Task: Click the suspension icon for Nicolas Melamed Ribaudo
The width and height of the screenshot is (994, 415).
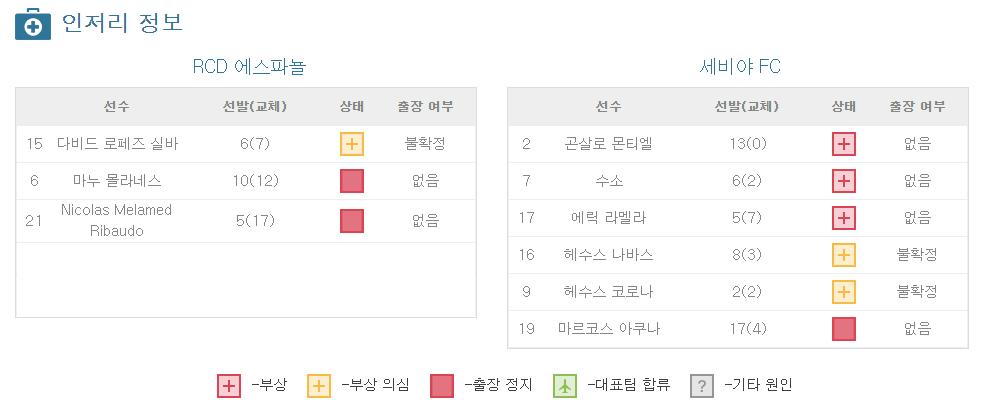Action: [352, 221]
